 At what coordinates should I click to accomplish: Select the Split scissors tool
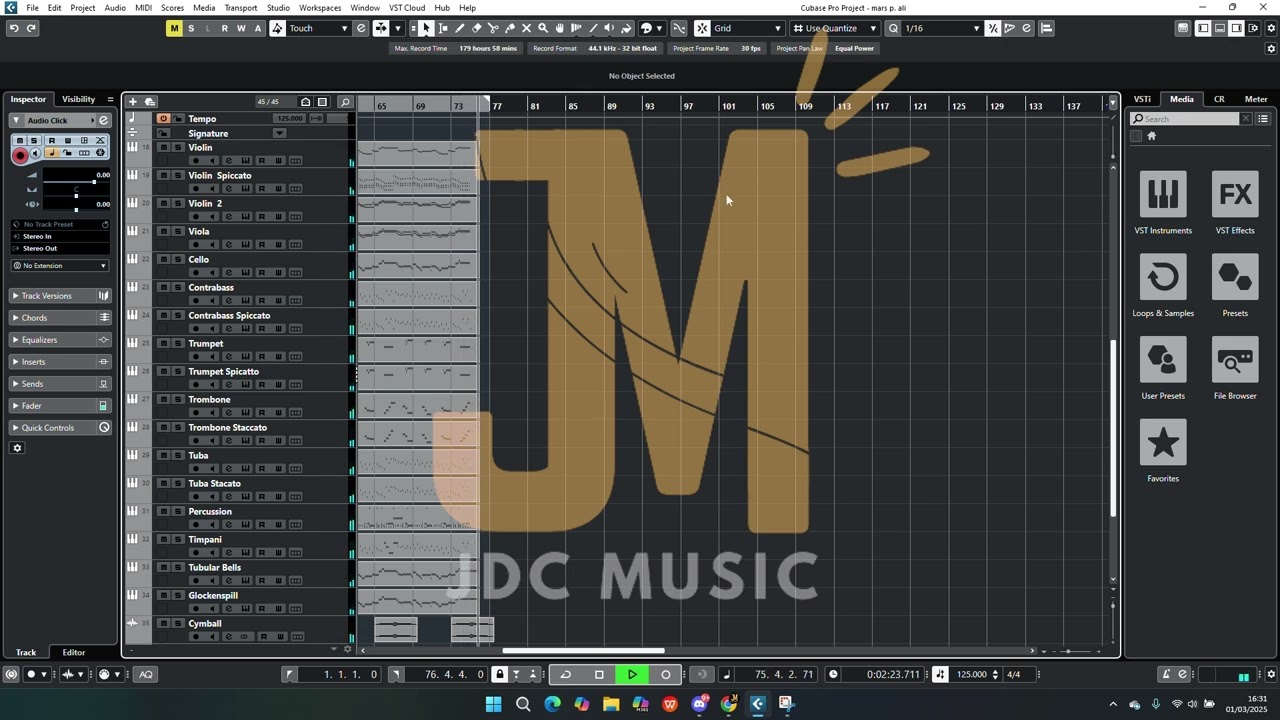[x=493, y=28]
